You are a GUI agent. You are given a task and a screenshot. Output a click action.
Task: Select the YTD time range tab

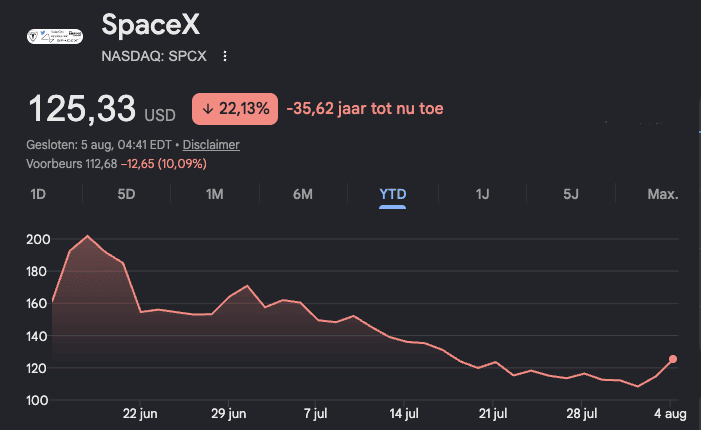pos(393,194)
